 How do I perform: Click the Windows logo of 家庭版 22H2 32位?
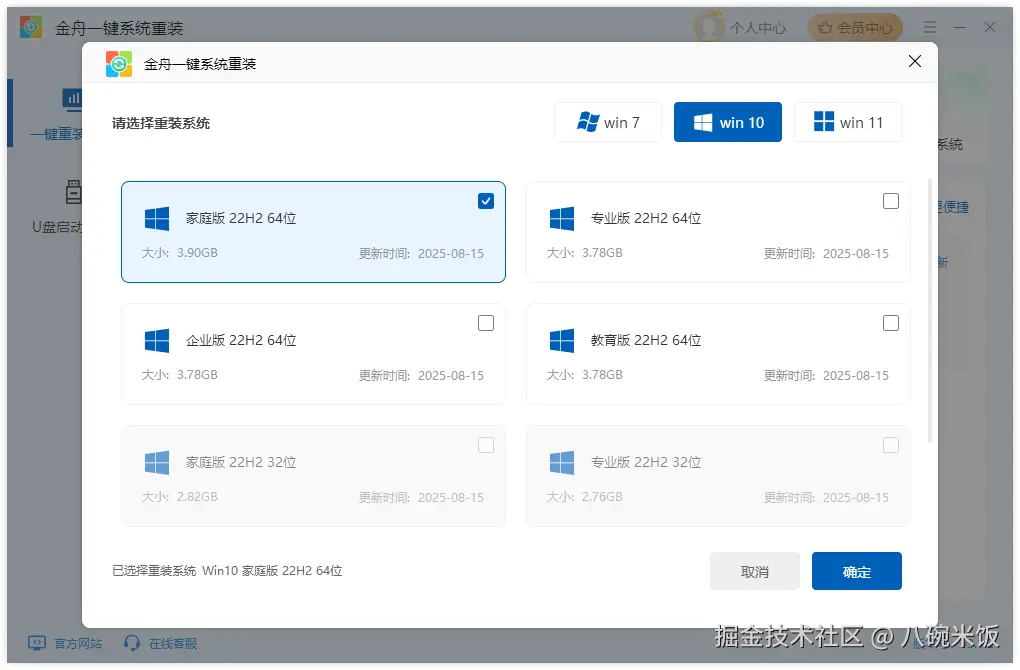point(157,462)
